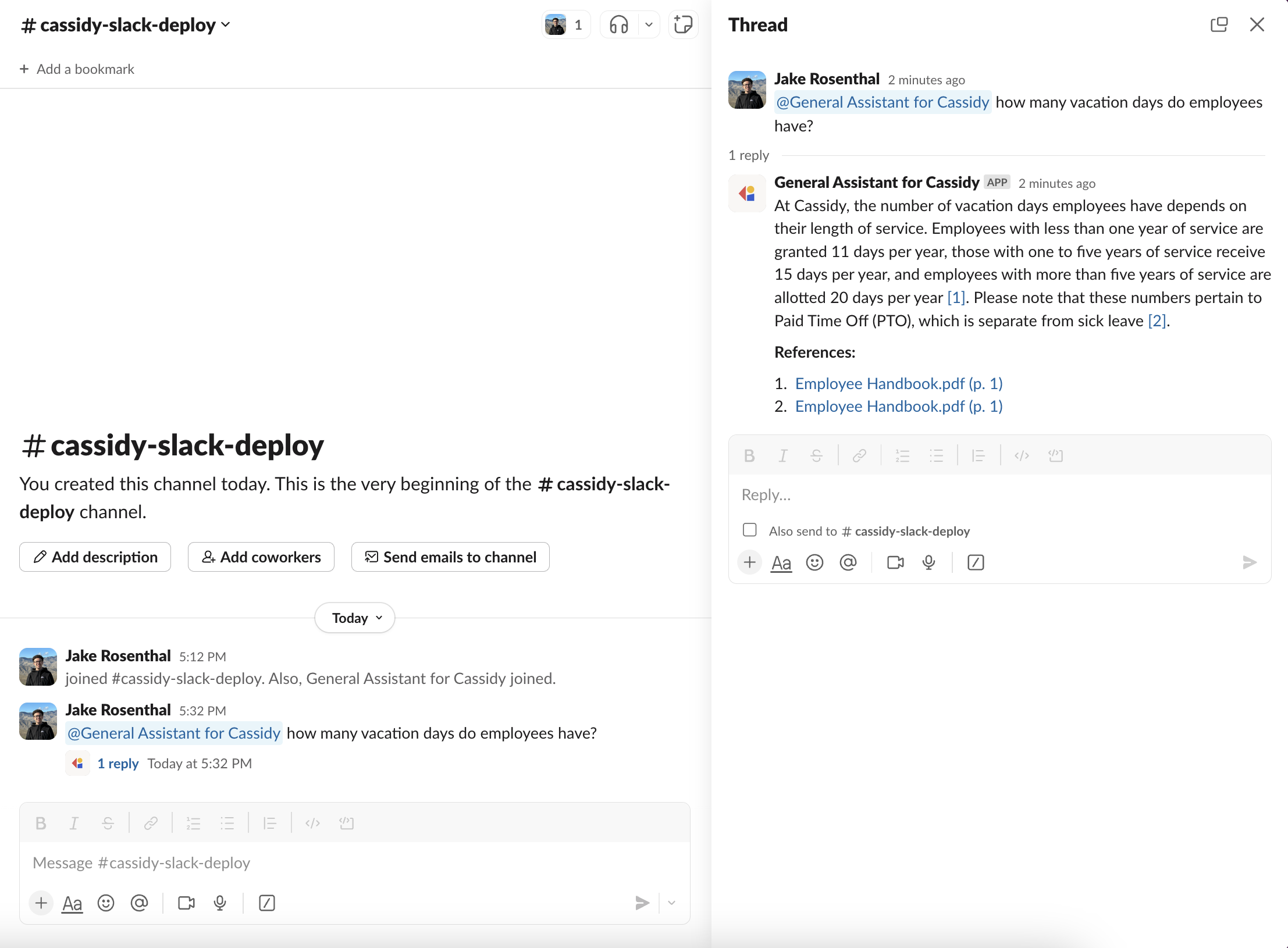
Task: Start a huddle in the channel
Action: [x=618, y=24]
